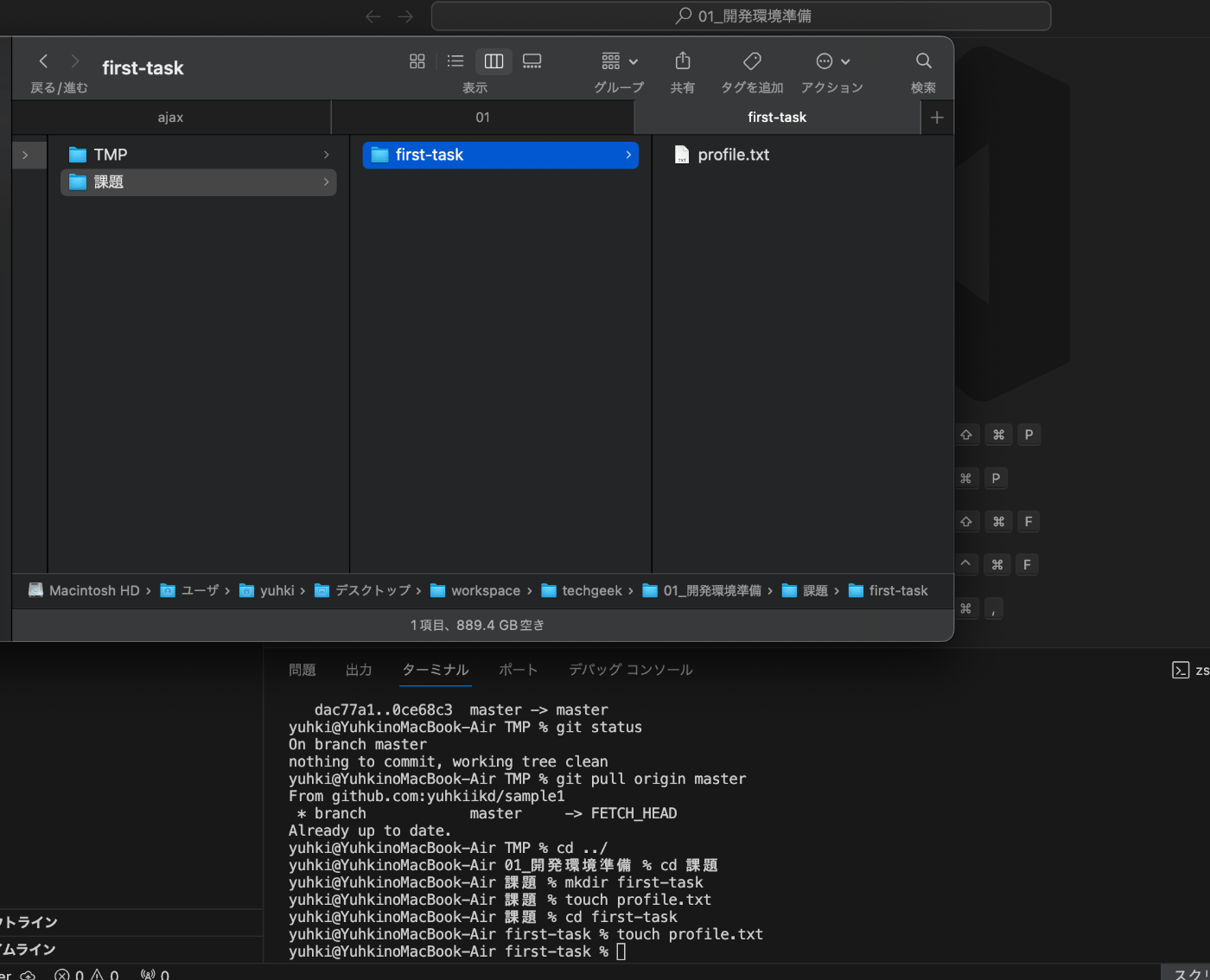Select the ターミナル panel tab in VS Code
This screenshot has height=980, width=1210.
[436, 670]
